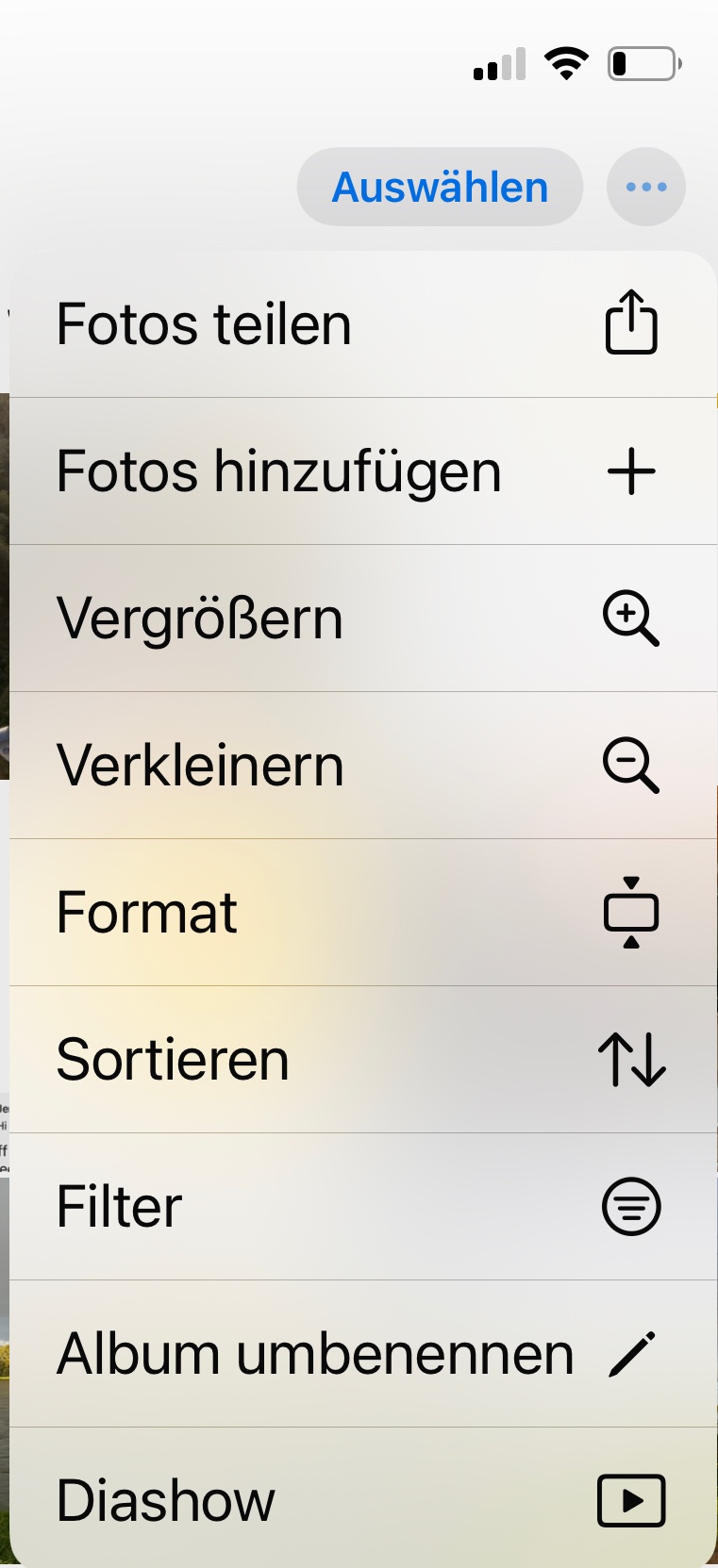Click the slideshow play icon
The width and height of the screenshot is (718, 1568).
(631, 1500)
